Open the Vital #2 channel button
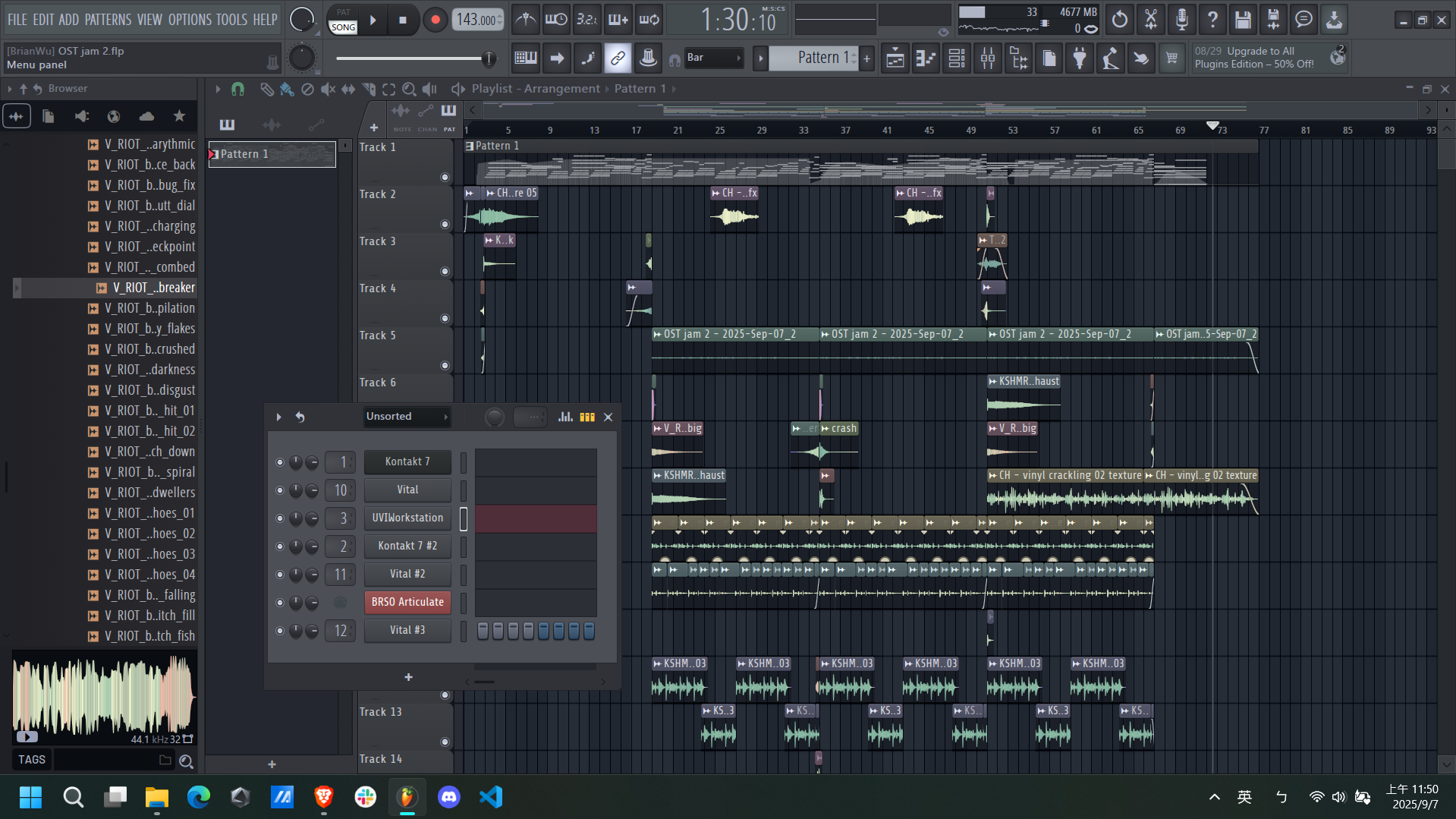Viewport: 1456px width, 819px height. 407,575
